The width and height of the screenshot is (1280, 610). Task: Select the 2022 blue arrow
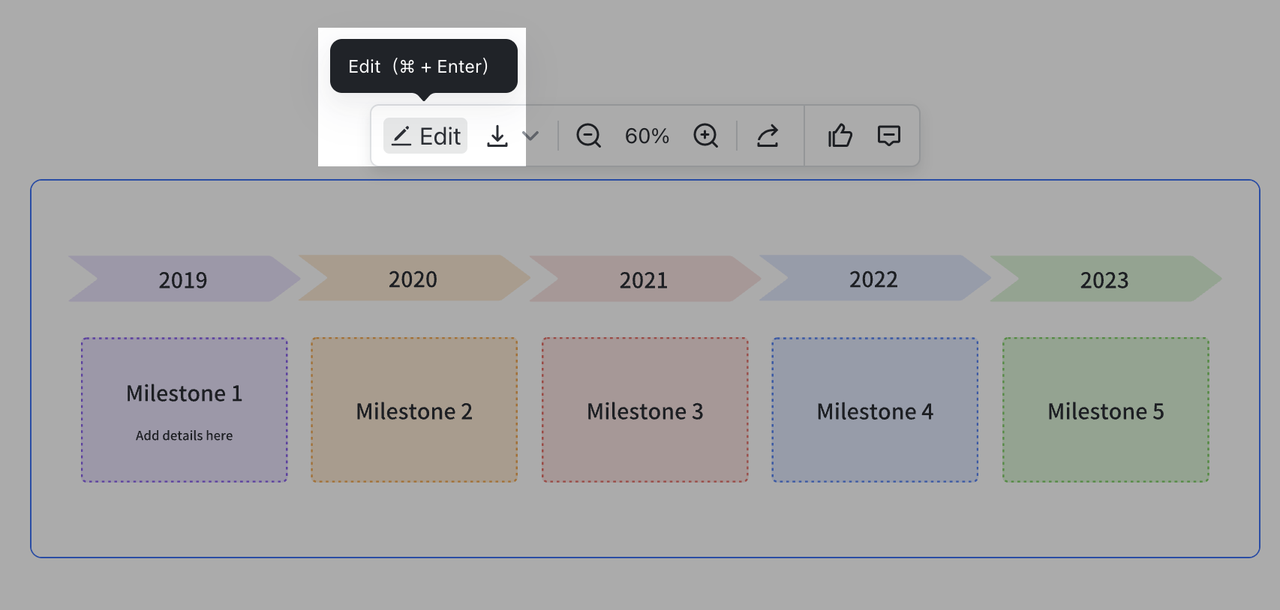pos(874,278)
